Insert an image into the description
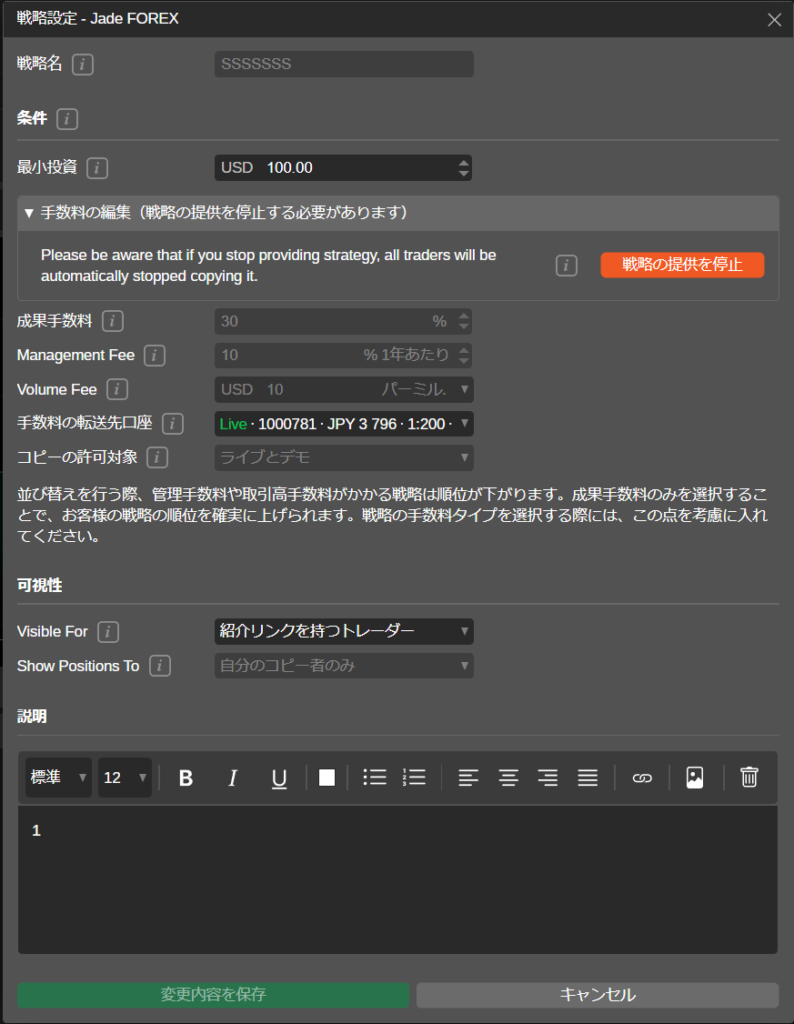Image resolution: width=794 pixels, height=1024 pixels. click(x=695, y=778)
